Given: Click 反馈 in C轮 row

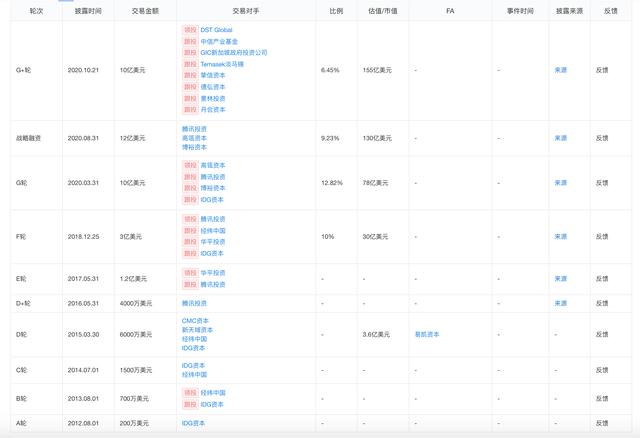Looking at the screenshot, I should click(602, 370).
